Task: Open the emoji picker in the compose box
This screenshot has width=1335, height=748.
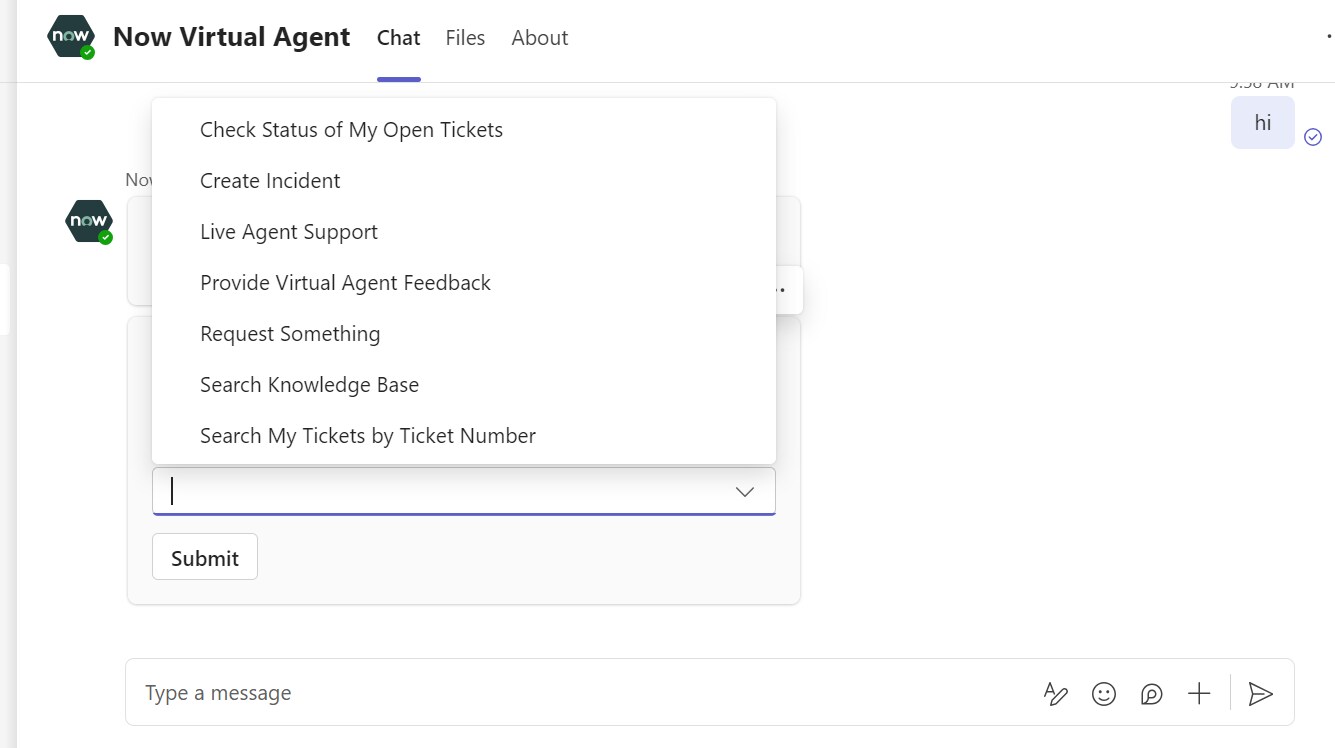Action: [1103, 693]
